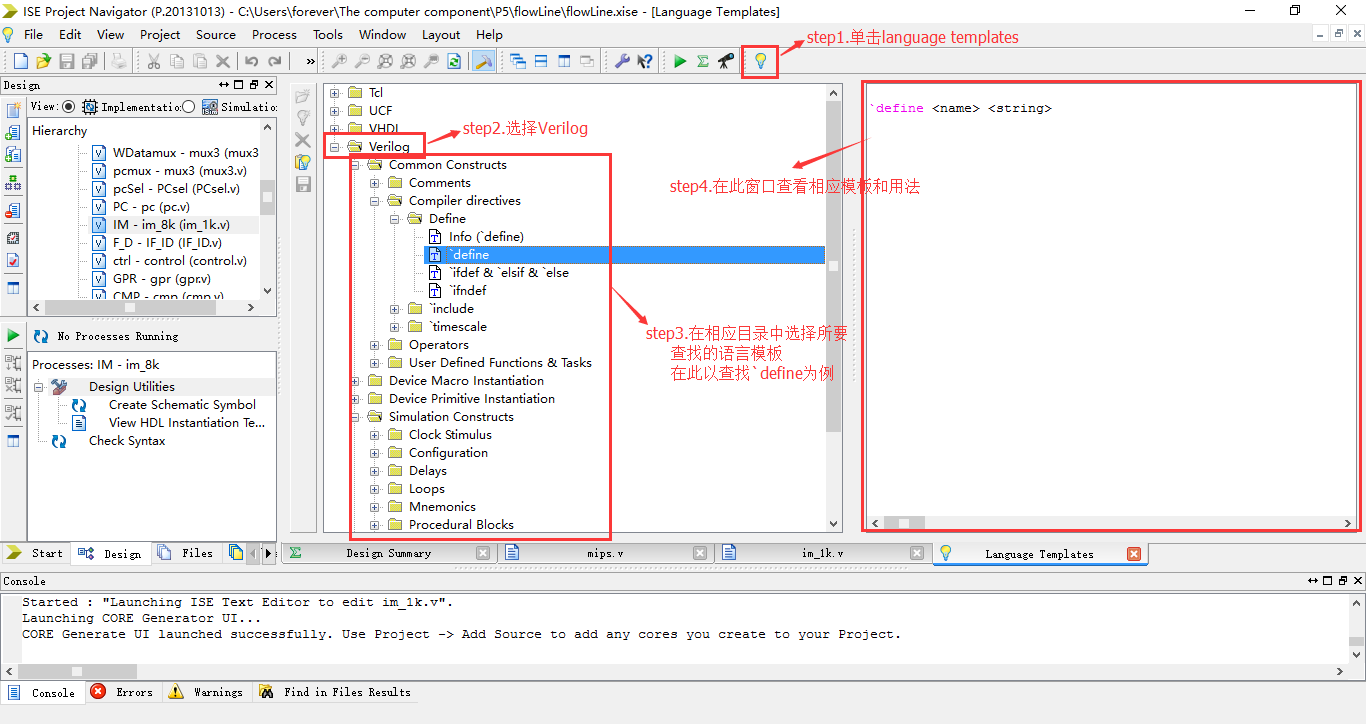This screenshot has width=1366, height=724.
Task: Click the Tile Horizontally windows icon
Action: 541,61
